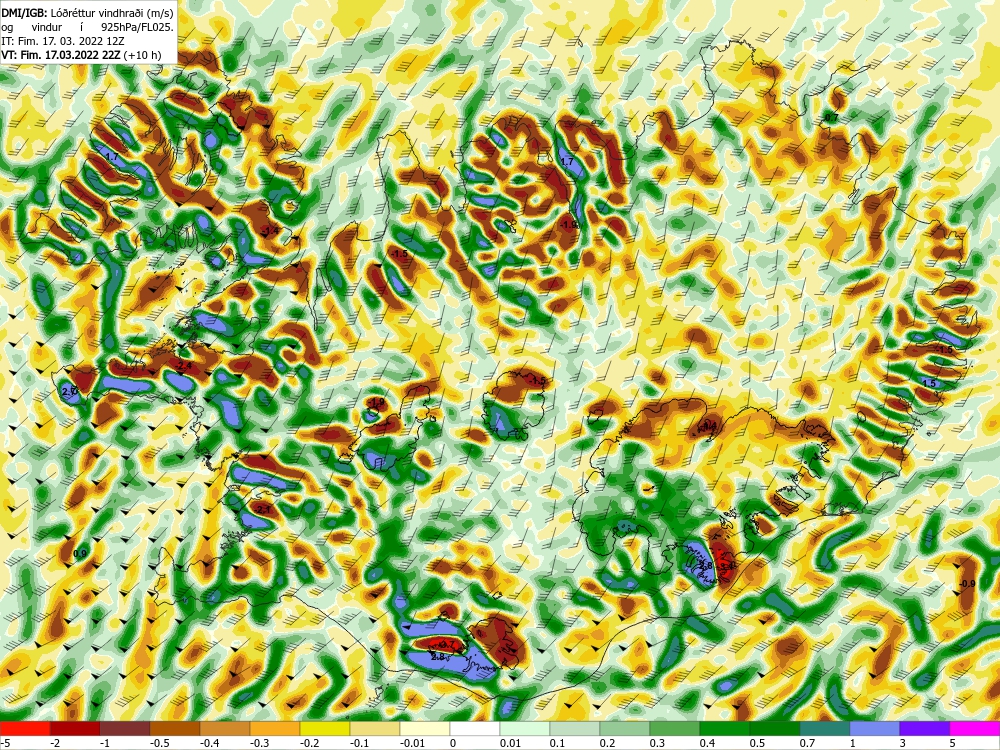Click the '-0.9' value label on map
Viewport: 1000px width, 750px height.
967,584
